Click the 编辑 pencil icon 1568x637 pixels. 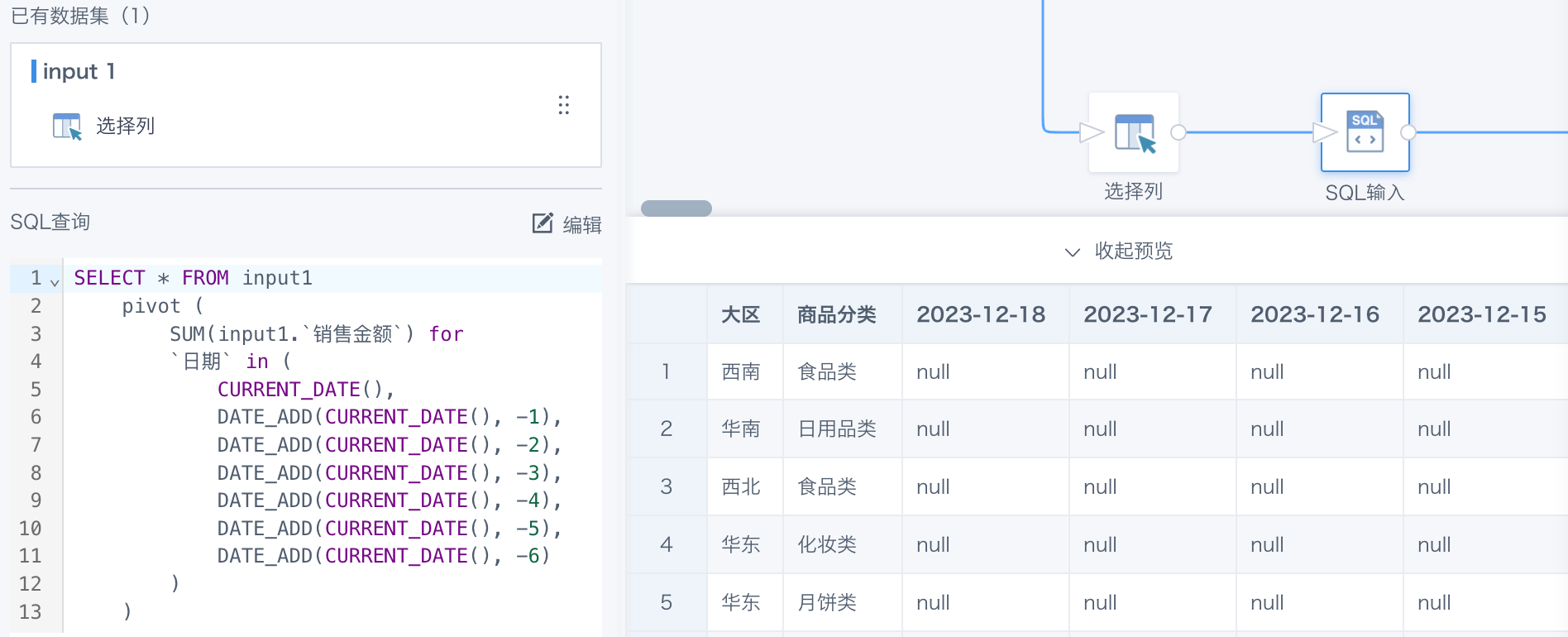click(x=543, y=223)
